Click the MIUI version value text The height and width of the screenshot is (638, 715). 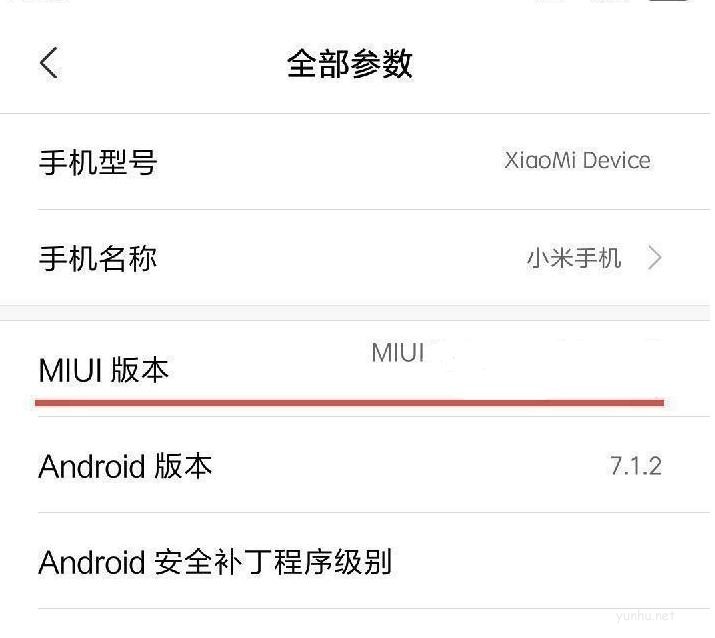[x=398, y=353]
